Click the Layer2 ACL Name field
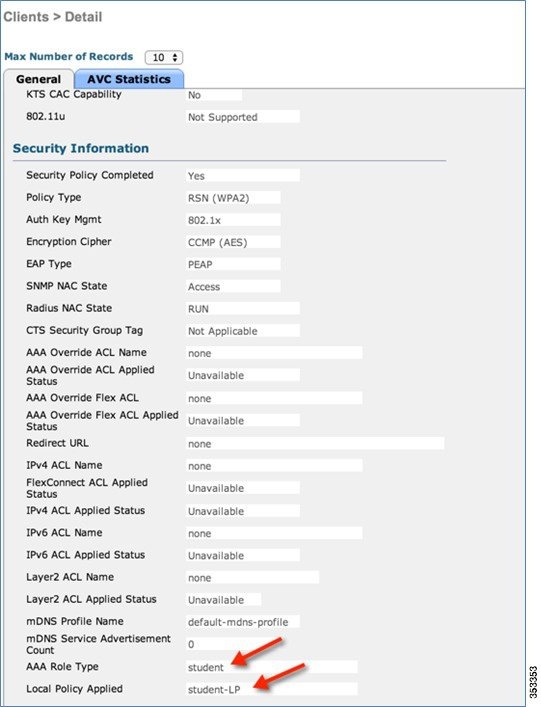The image size is (541, 707). tap(252, 577)
